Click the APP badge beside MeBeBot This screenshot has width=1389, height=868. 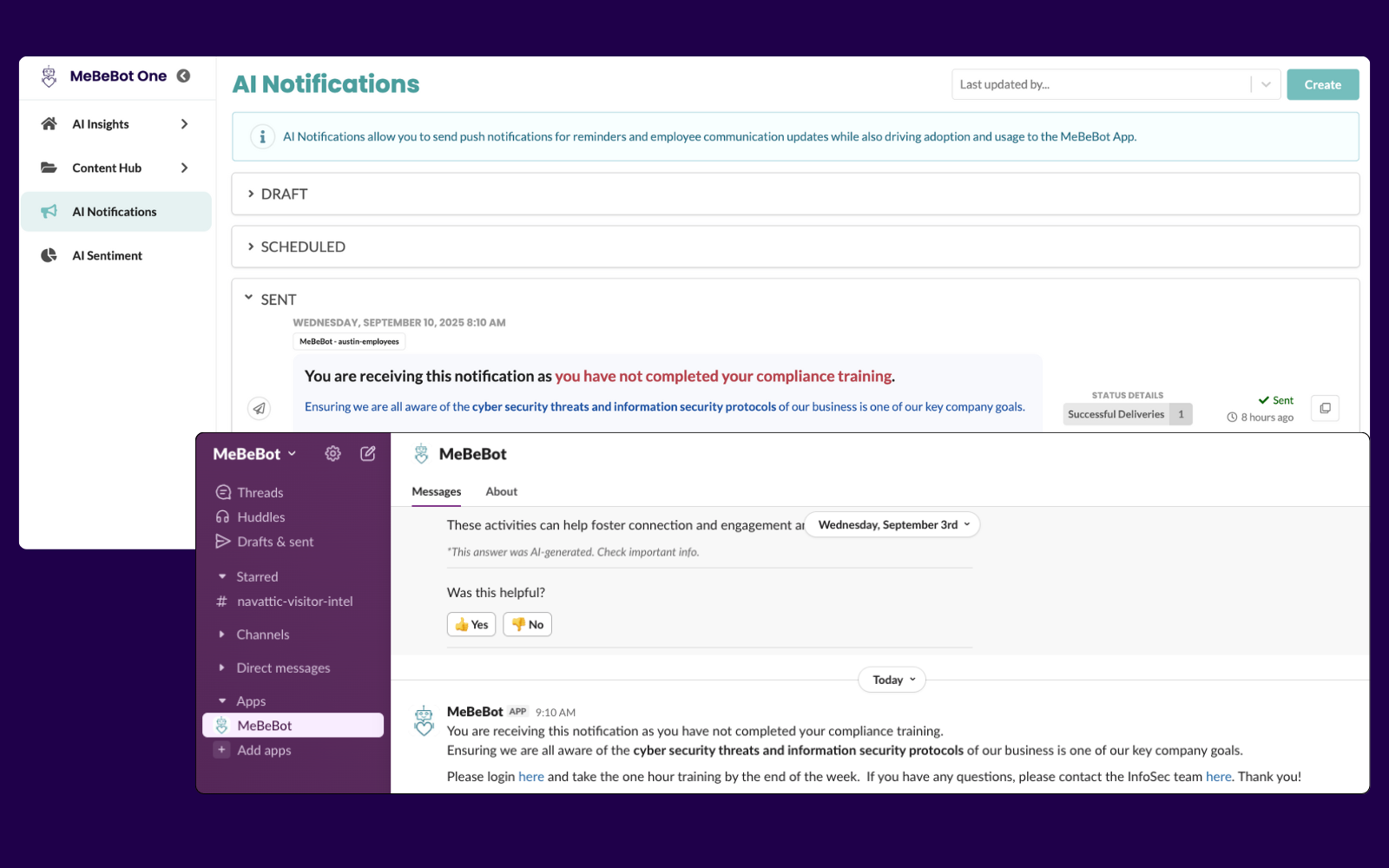pyautogui.click(x=517, y=712)
